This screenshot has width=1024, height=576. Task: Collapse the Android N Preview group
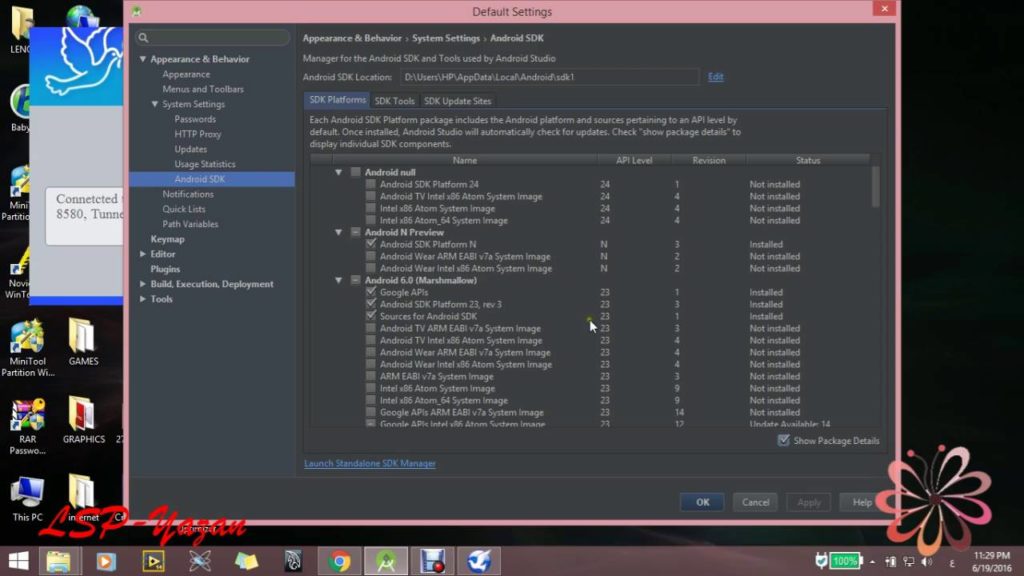[x=338, y=232]
